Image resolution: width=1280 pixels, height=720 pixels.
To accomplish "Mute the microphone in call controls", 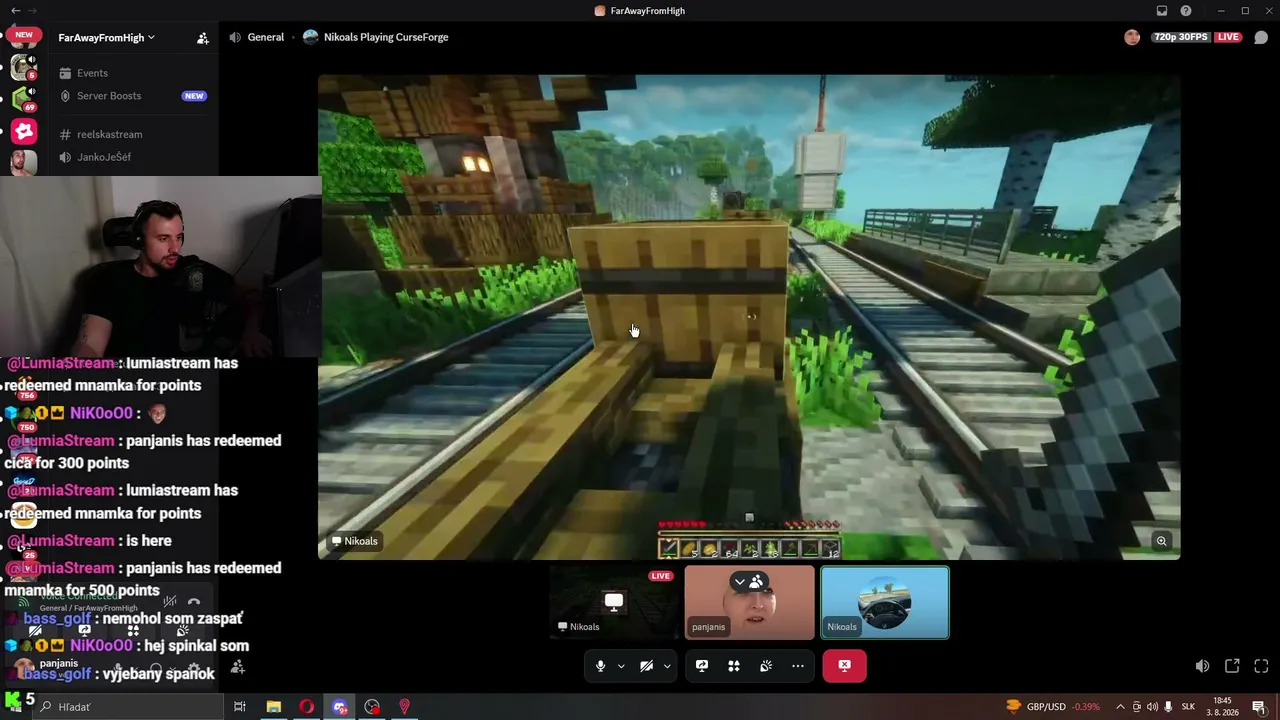I will 600,666.
